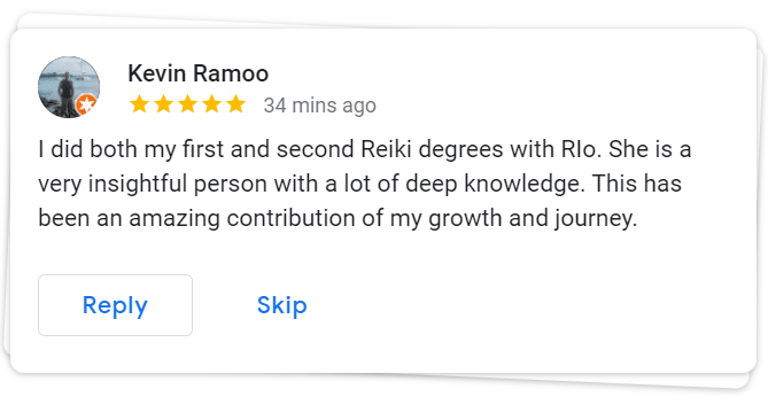Click the review line starting I did both
Image resolution: width=768 pixels, height=397 pixels.
click(x=365, y=150)
